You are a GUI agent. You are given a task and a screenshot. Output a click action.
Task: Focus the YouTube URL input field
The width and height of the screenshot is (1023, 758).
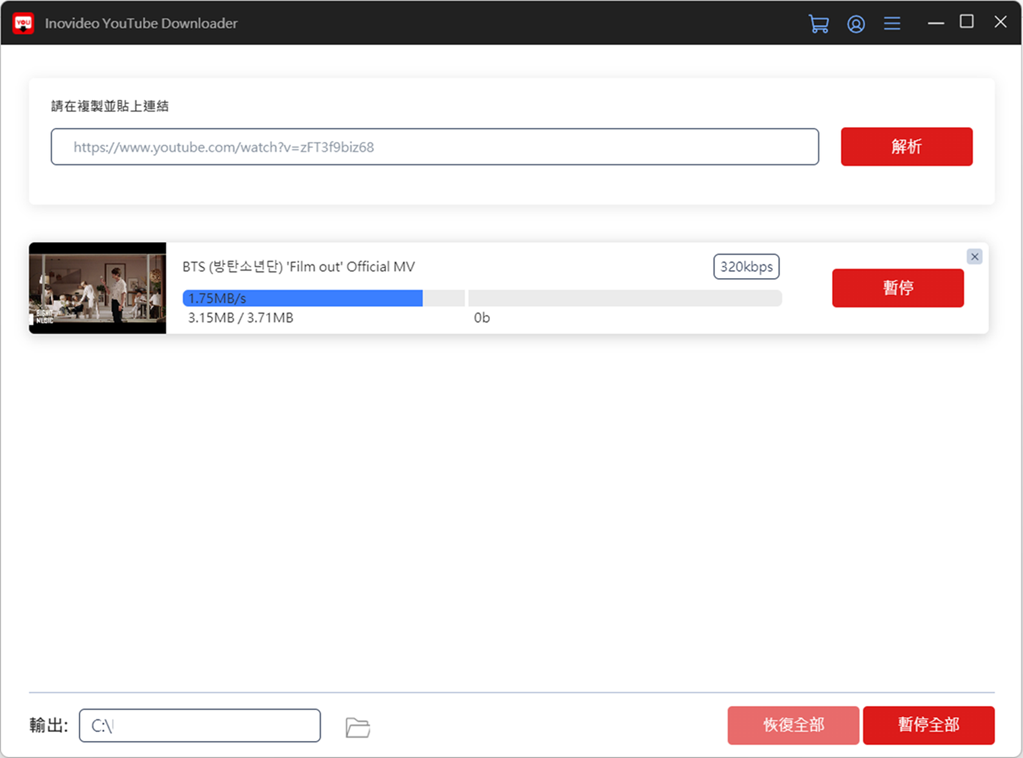coord(435,147)
